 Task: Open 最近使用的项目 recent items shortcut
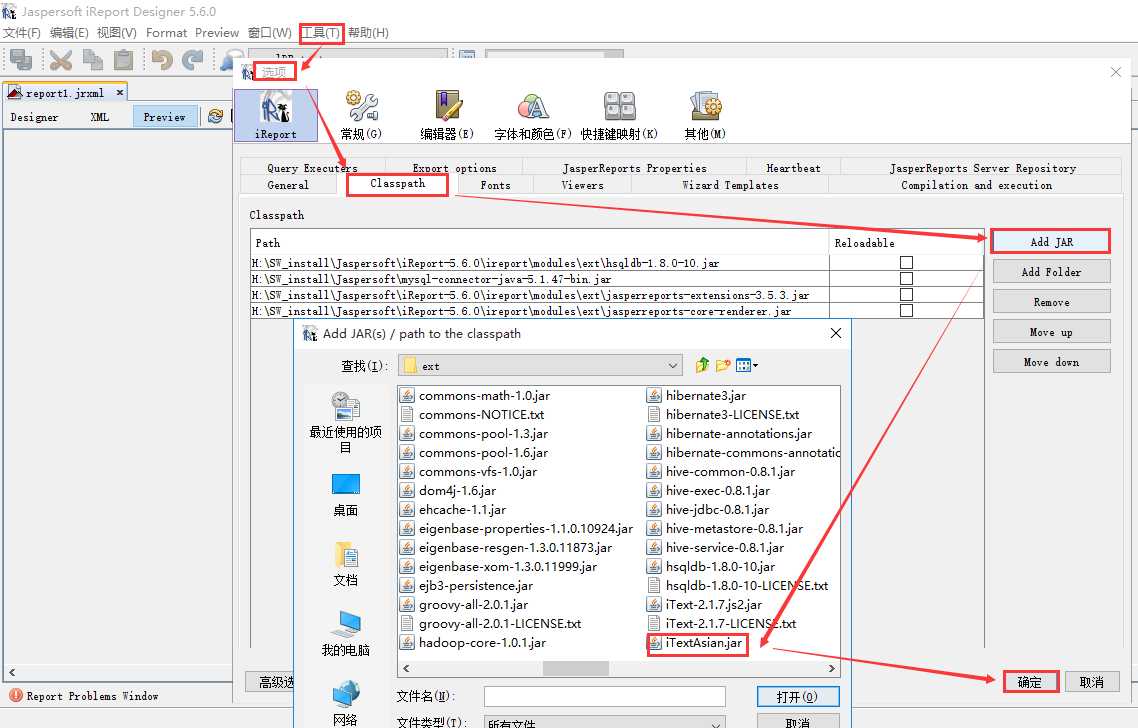pyautogui.click(x=345, y=422)
